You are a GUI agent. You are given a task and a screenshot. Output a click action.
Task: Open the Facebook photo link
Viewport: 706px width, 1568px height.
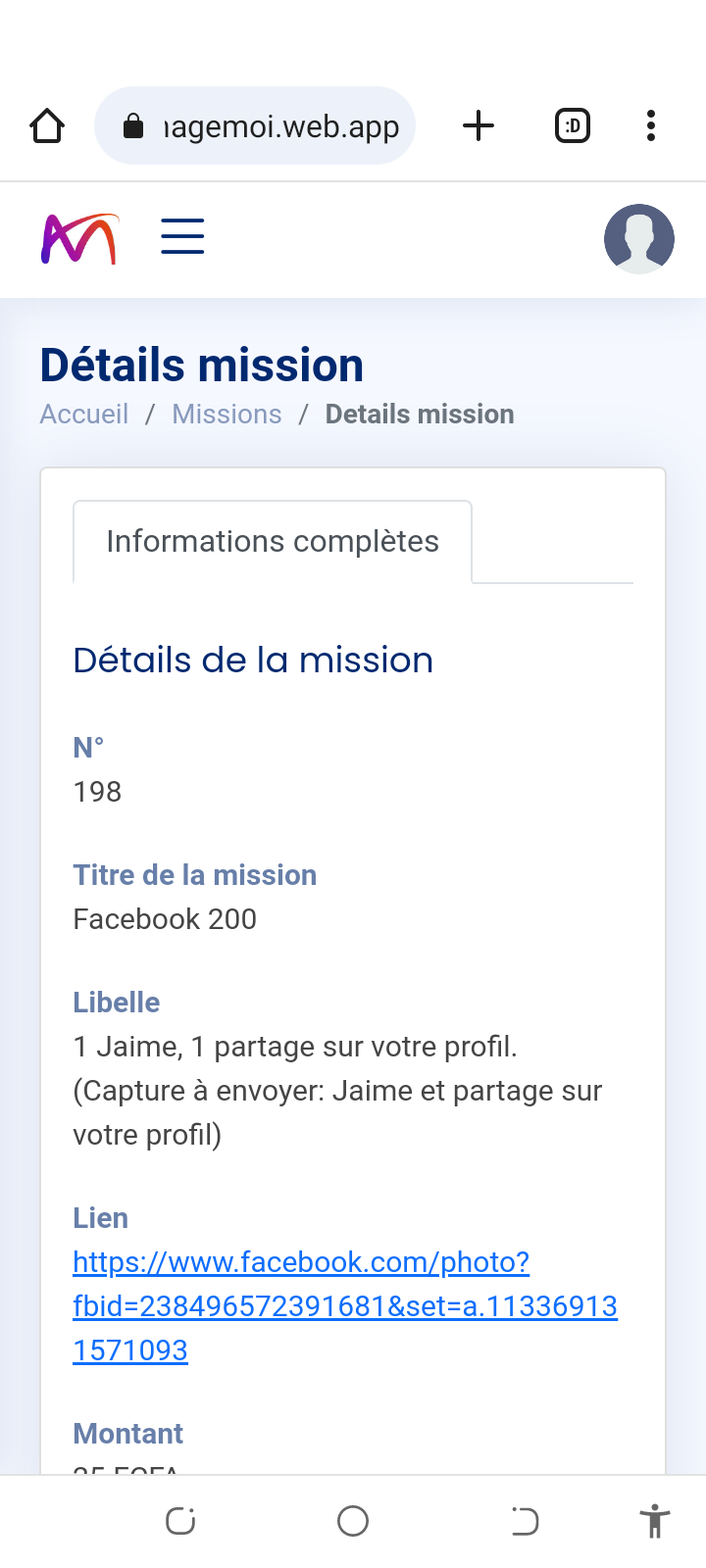(344, 1305)
